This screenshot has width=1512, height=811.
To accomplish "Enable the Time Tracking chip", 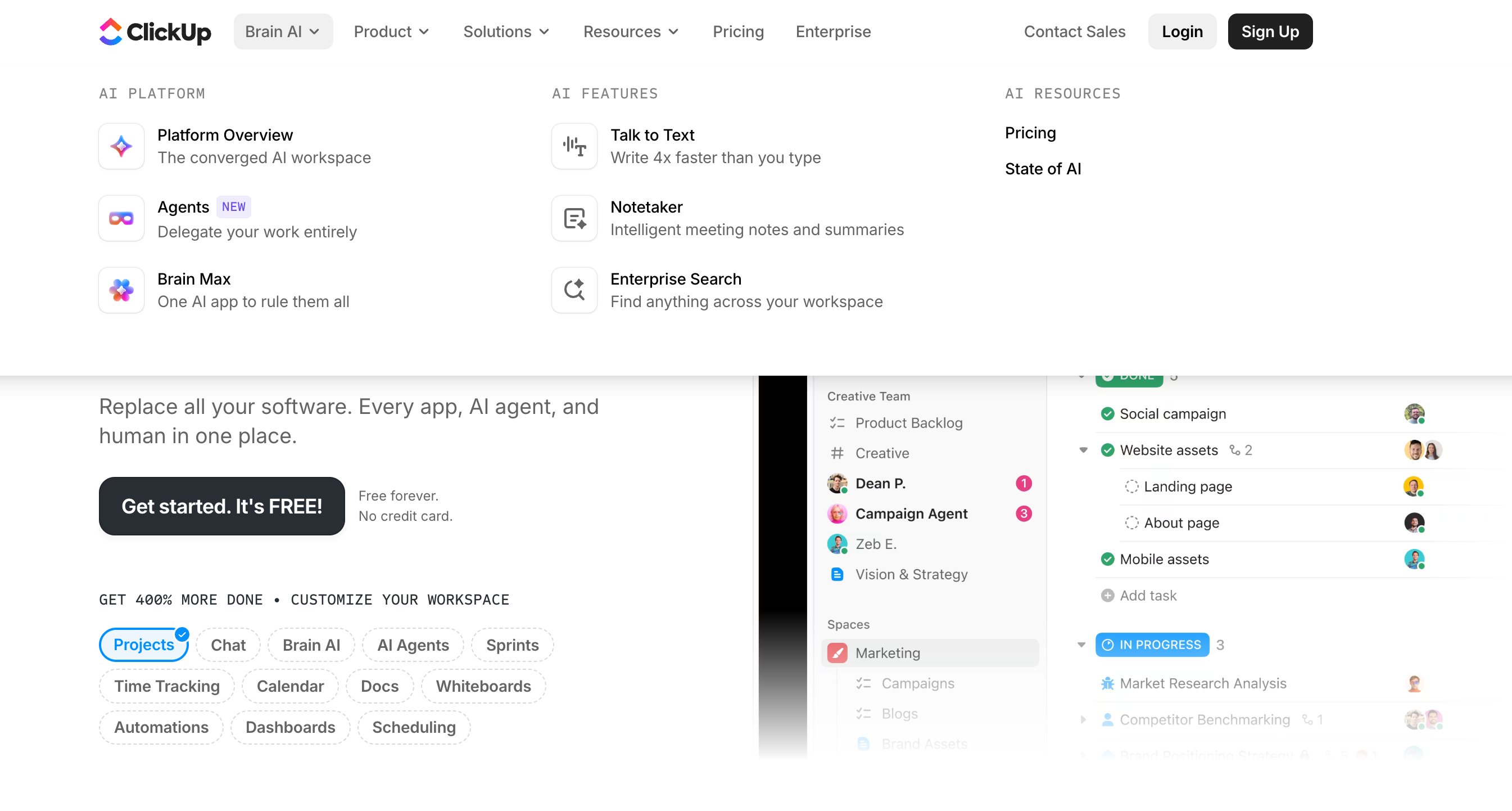I will pyautogui.click(x=167, y=686).
